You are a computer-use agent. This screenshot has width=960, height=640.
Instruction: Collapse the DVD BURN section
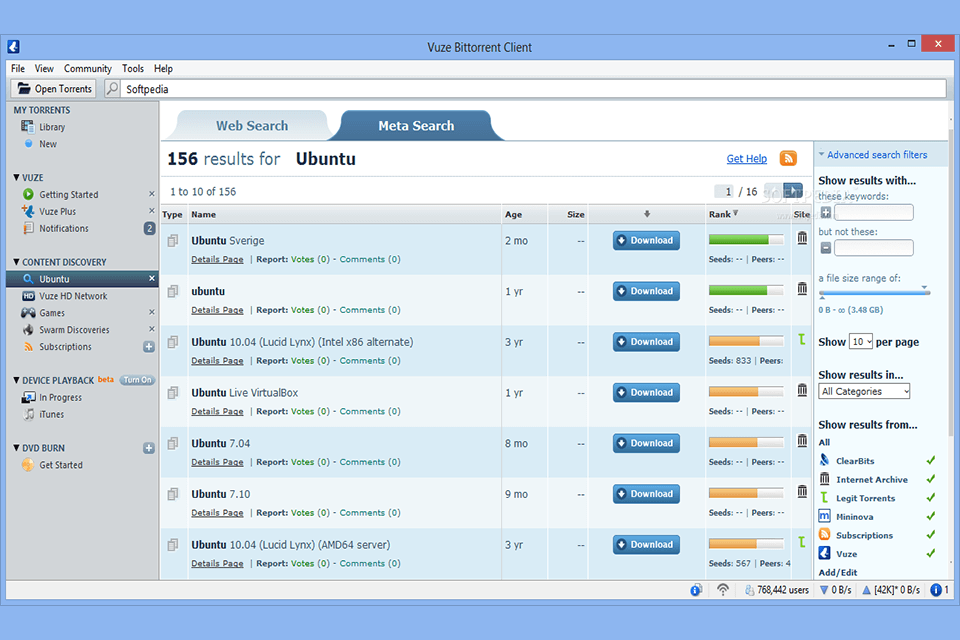pos(17,448)
